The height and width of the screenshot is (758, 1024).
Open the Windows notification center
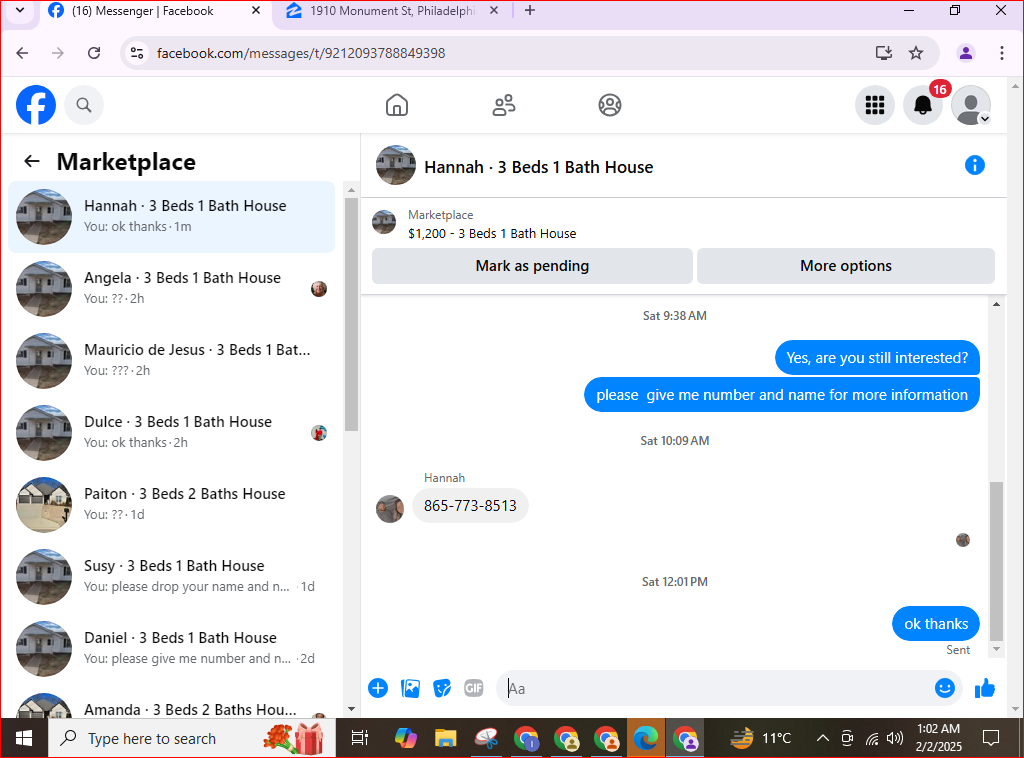pyautogui.click(x=991, y=738)
